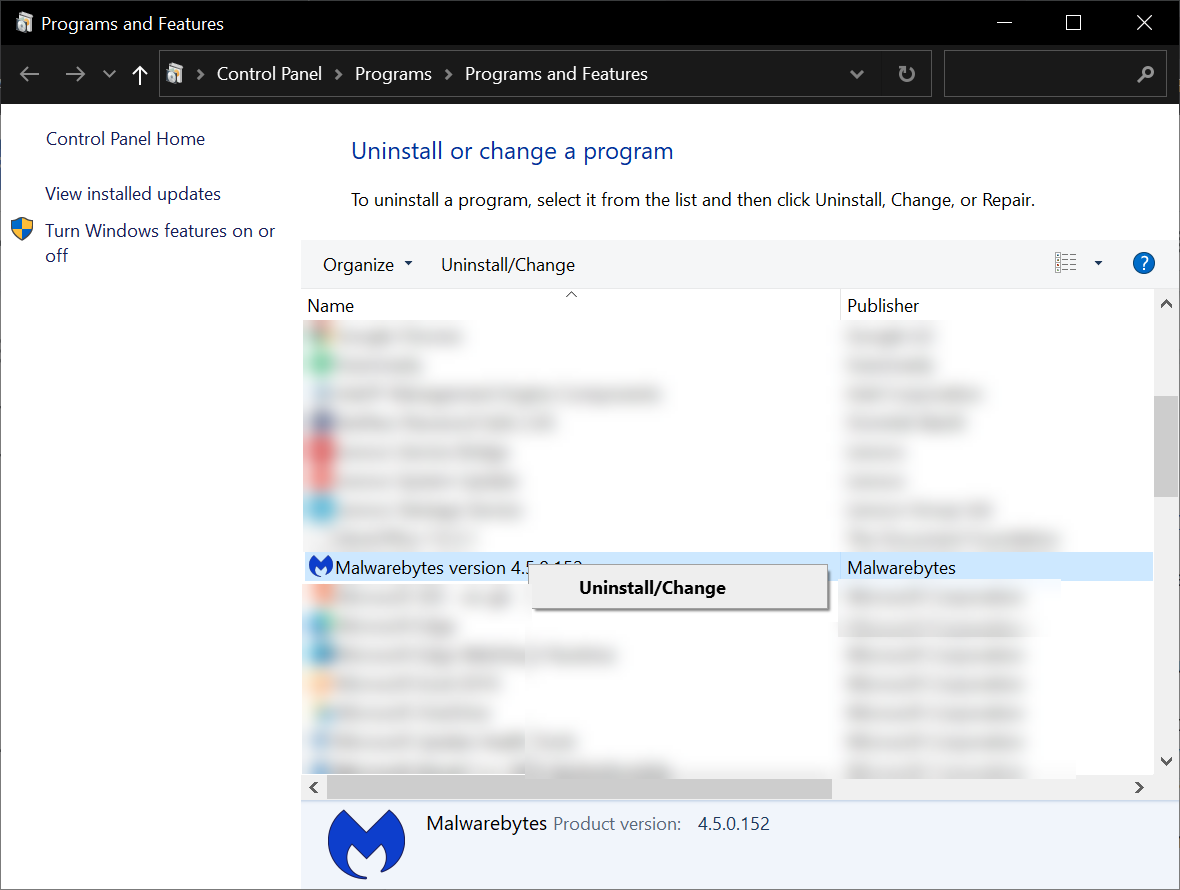The image size is (1180, 890).
Task: Refresh the program list with the refresh icon
Action: point(905,73)
